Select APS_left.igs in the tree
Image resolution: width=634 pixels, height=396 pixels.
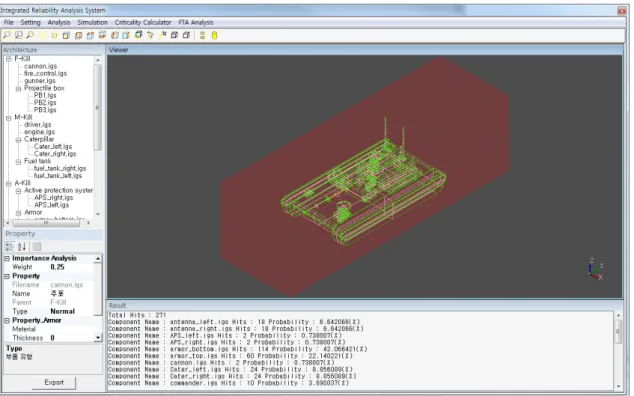51,205
